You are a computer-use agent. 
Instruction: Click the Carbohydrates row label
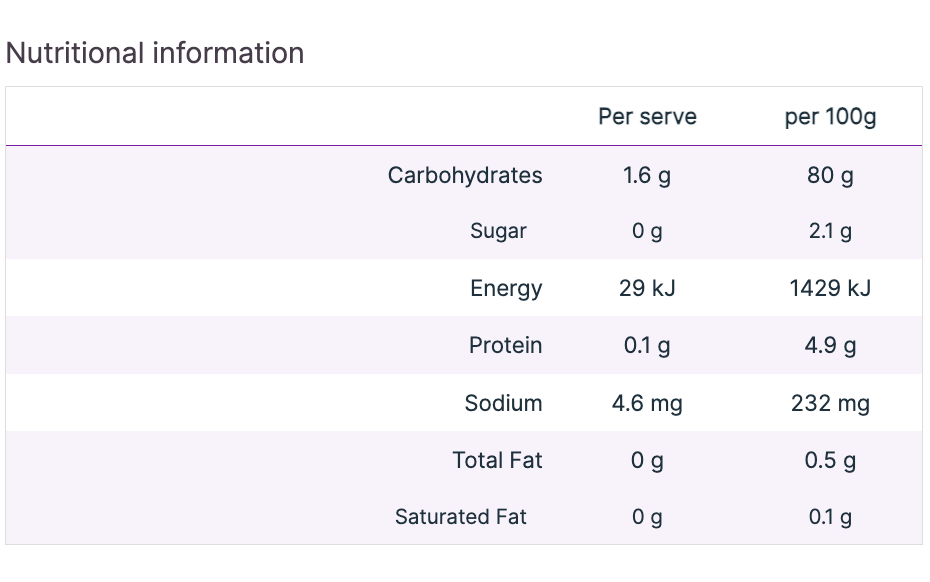click(x=465, y=175)
